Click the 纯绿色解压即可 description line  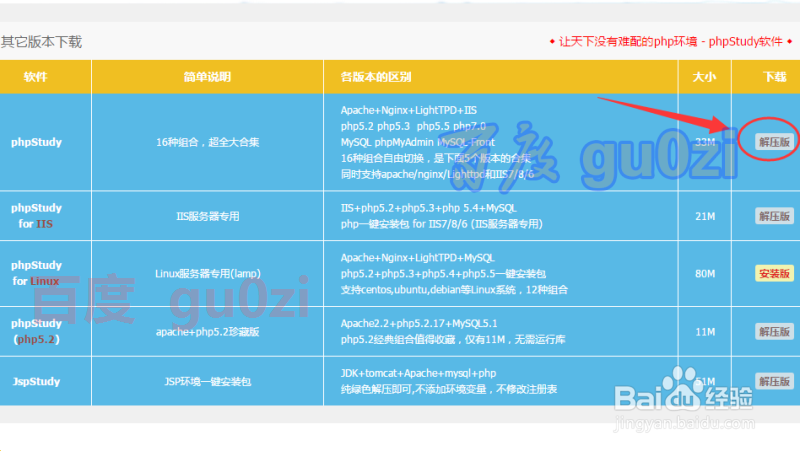(x=449, y=389)
